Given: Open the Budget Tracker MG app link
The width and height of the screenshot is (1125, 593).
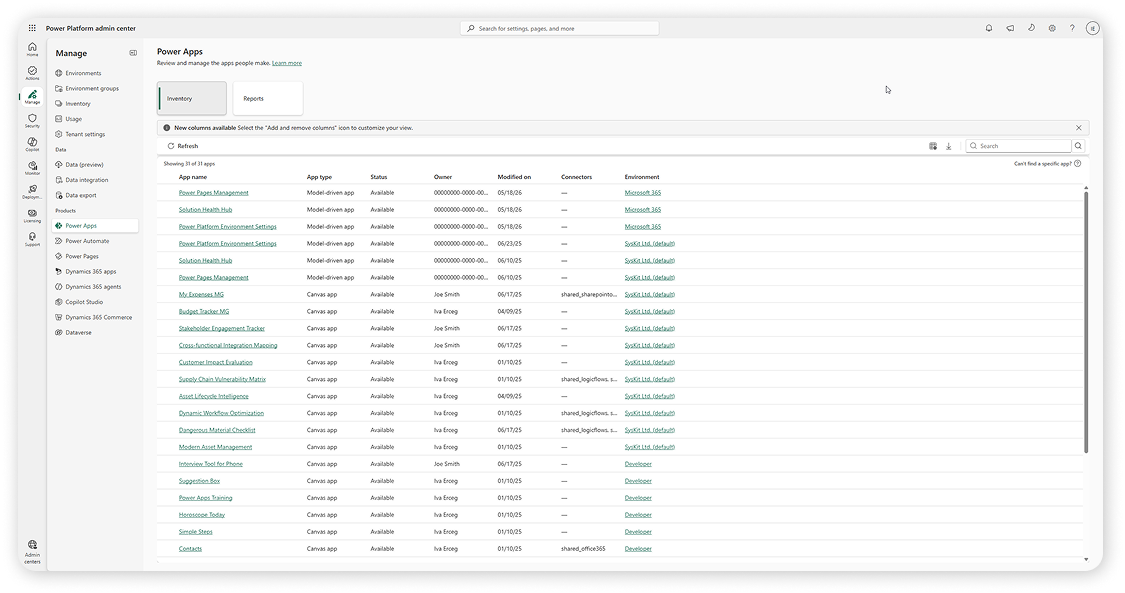Looking at the screenshot, I should pyautogui.click(x=204, y=311).
